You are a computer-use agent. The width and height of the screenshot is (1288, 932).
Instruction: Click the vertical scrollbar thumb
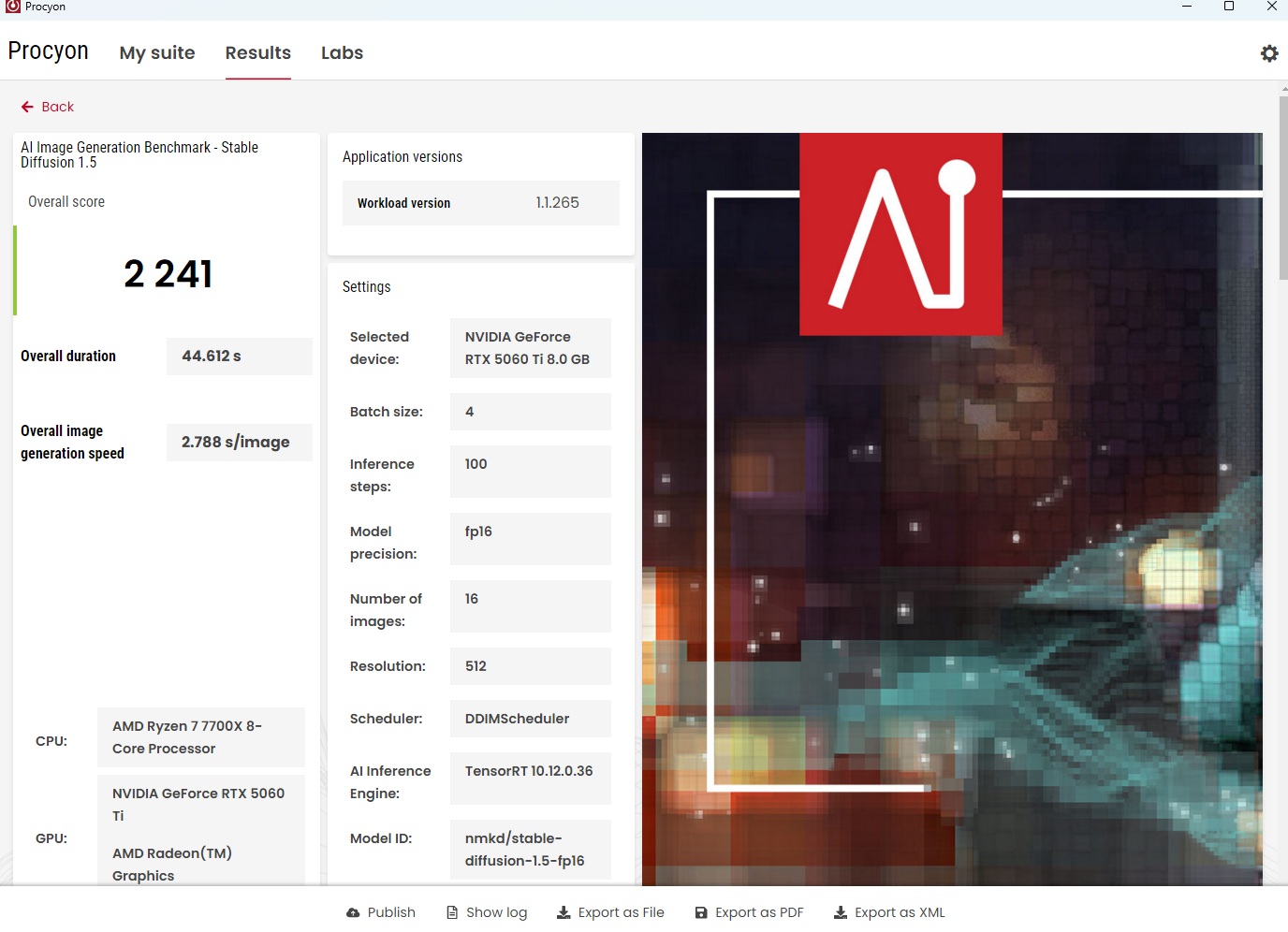tap(1283, 187)
